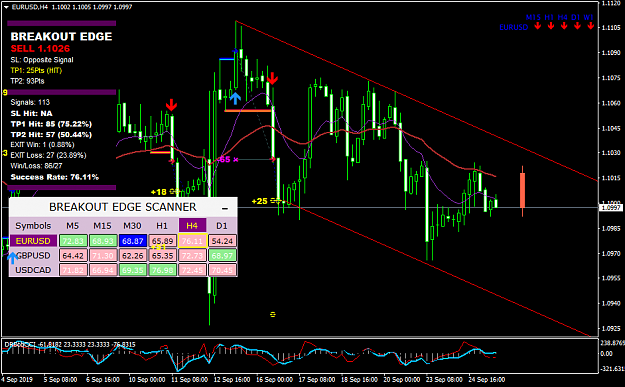Click the 12 Sep 16:00 time axis label

[232, 379]
